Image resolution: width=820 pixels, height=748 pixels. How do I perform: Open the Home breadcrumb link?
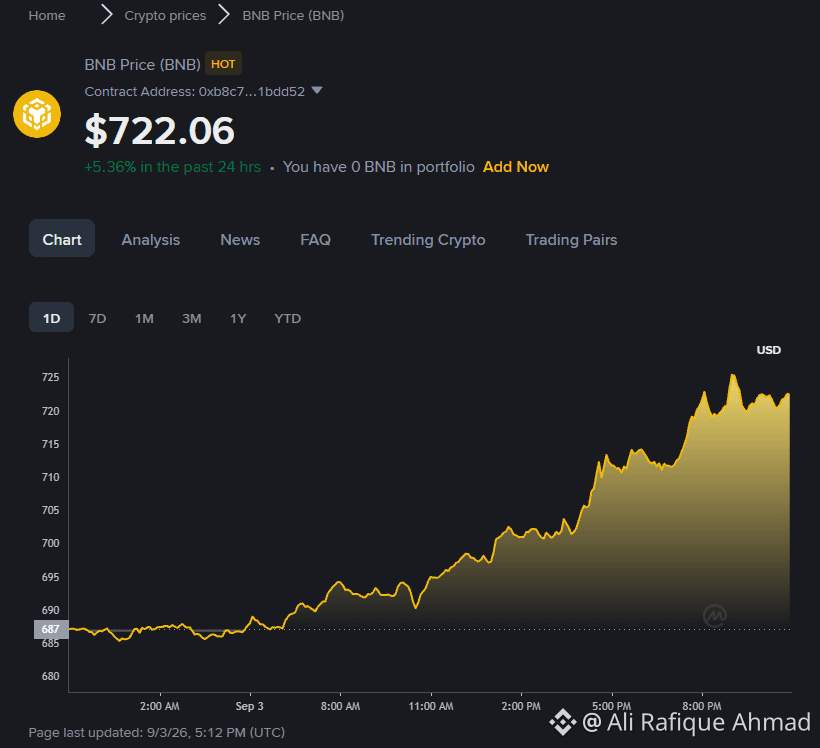47,16
